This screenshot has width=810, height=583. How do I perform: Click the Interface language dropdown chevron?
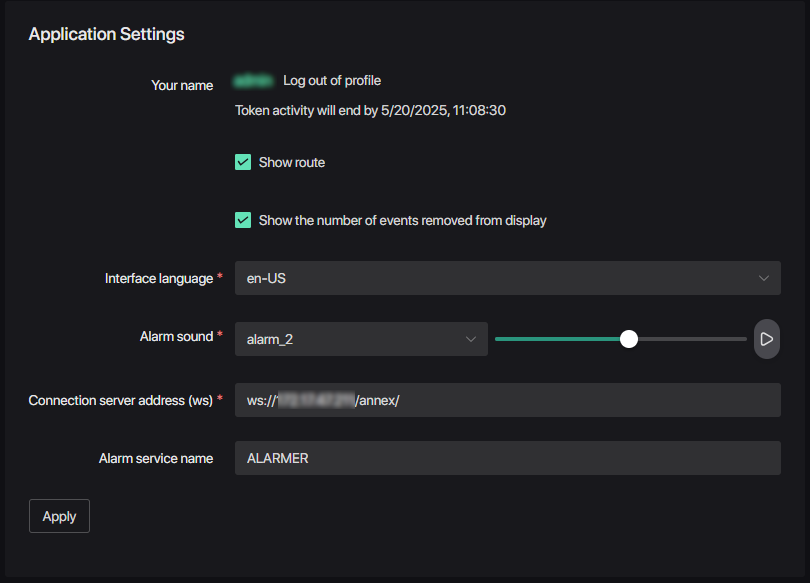(x=763, y=278)
